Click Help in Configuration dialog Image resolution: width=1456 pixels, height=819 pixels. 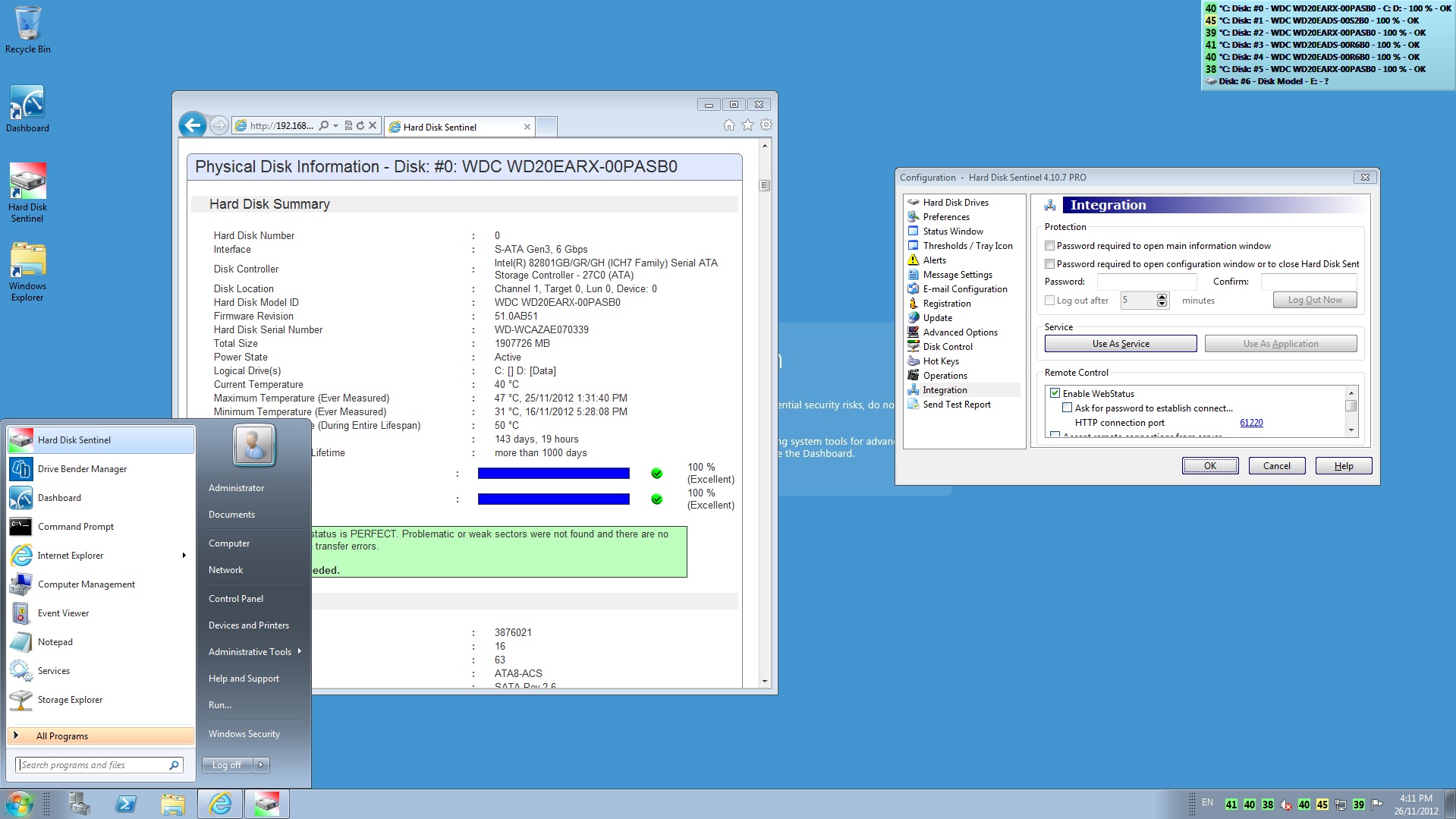[x=1344, y=466]
